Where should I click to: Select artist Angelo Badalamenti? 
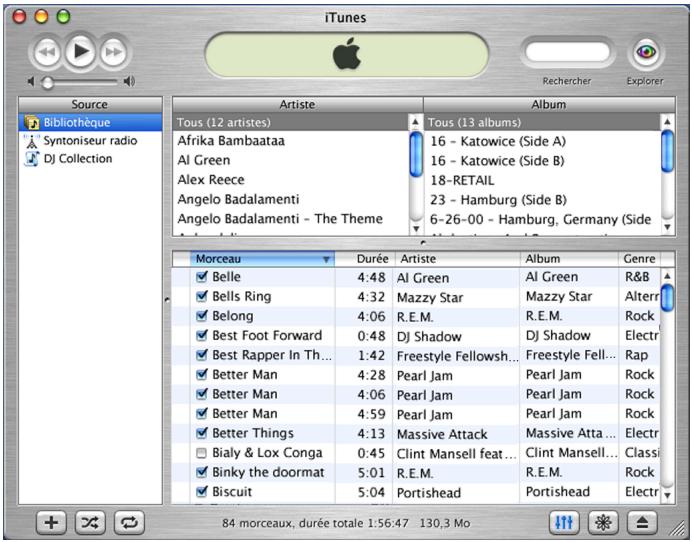291,199
